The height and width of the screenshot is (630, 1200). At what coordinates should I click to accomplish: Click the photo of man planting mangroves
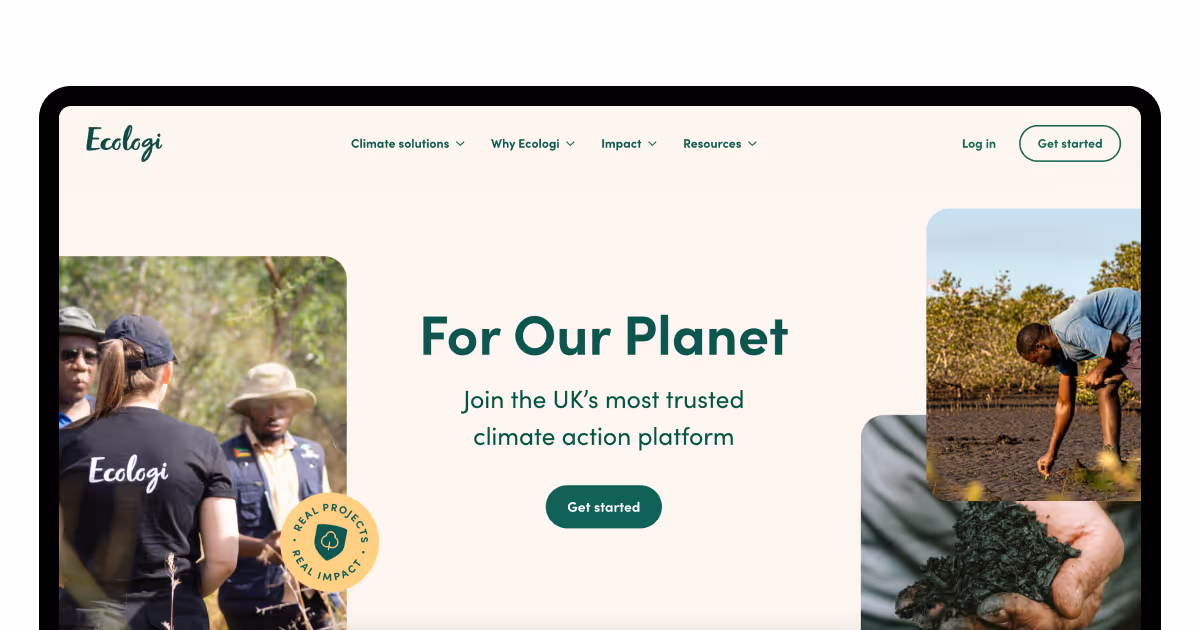[1034, 354]
